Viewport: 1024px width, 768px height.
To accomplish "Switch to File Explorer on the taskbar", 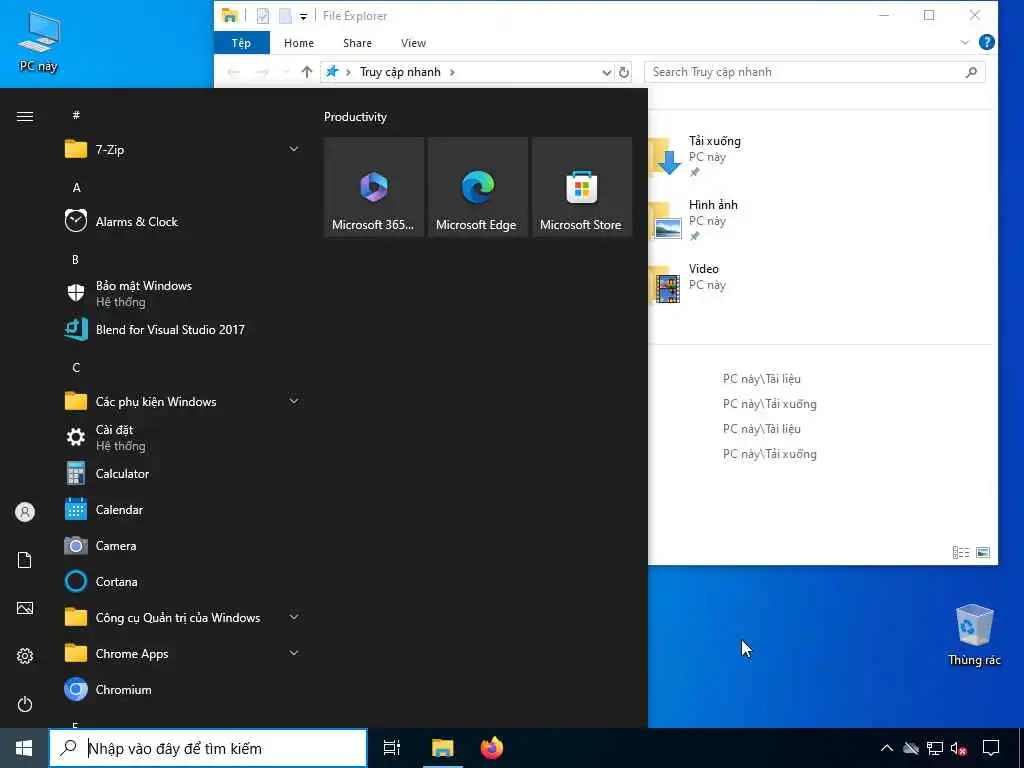I will pyautogui.click(x=442, y=748).
